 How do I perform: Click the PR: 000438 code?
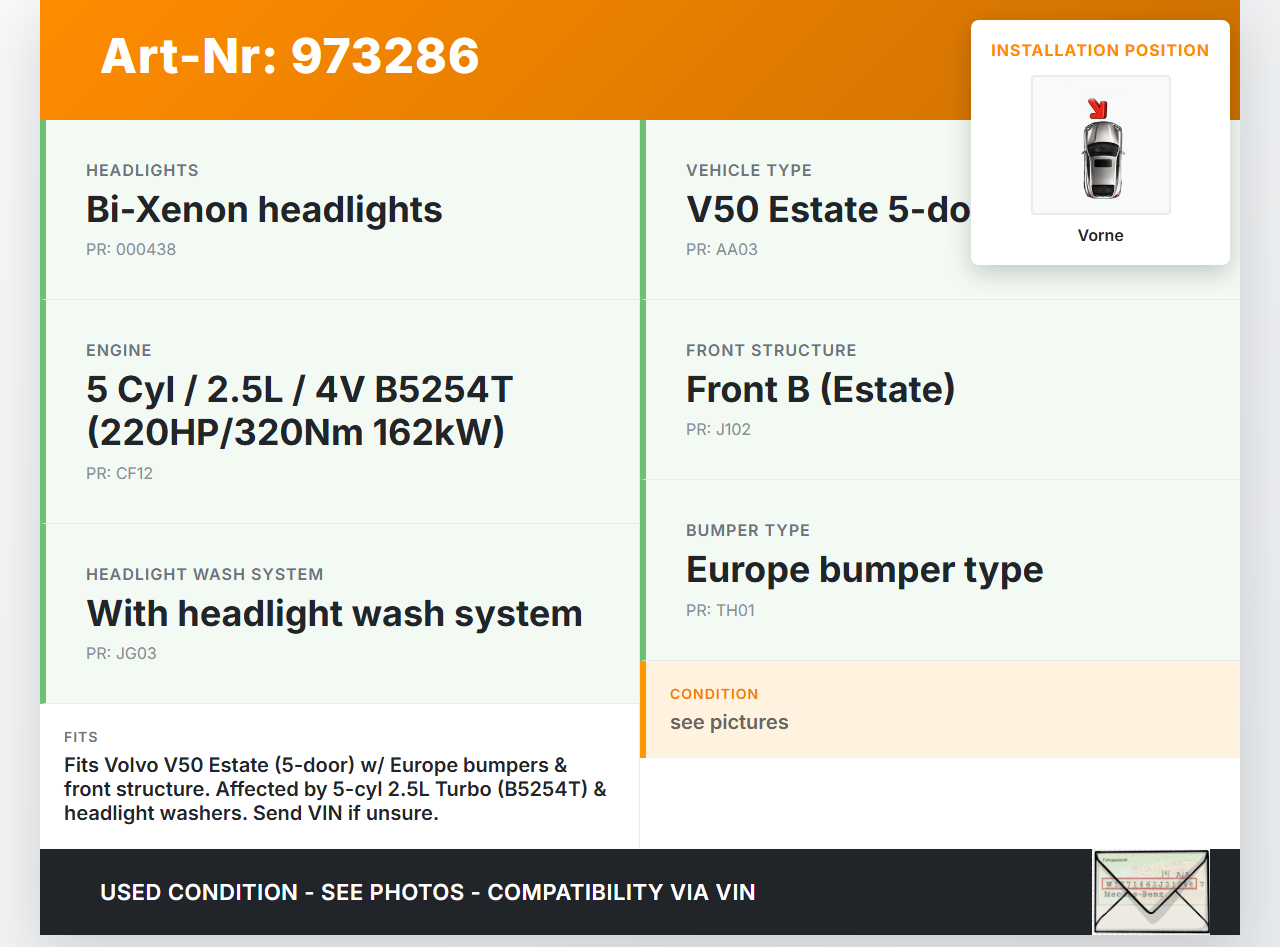click(x=131, y=250)
